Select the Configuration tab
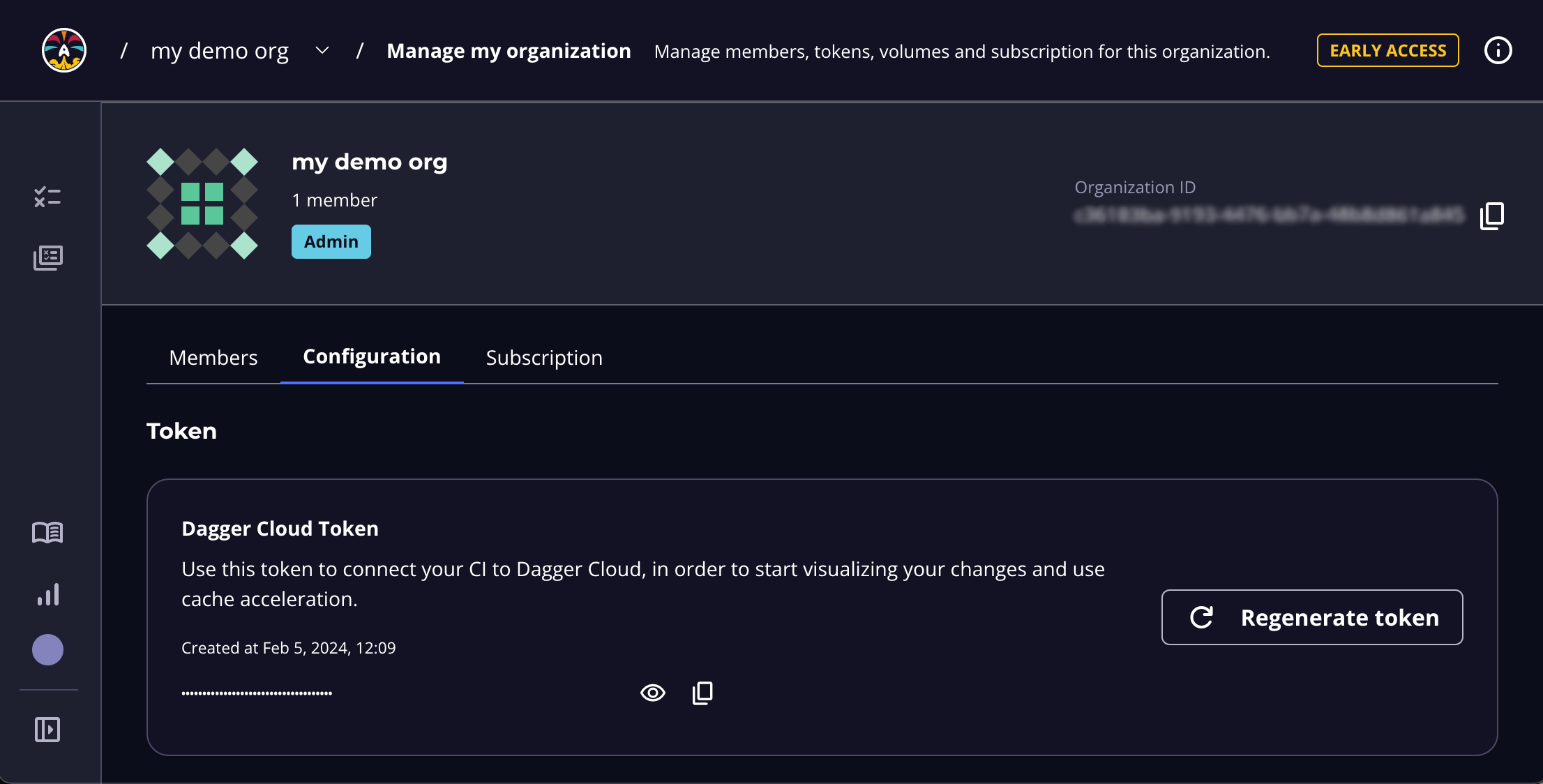This screenshot has height=784, width=1543. click(x=372, y=355)
